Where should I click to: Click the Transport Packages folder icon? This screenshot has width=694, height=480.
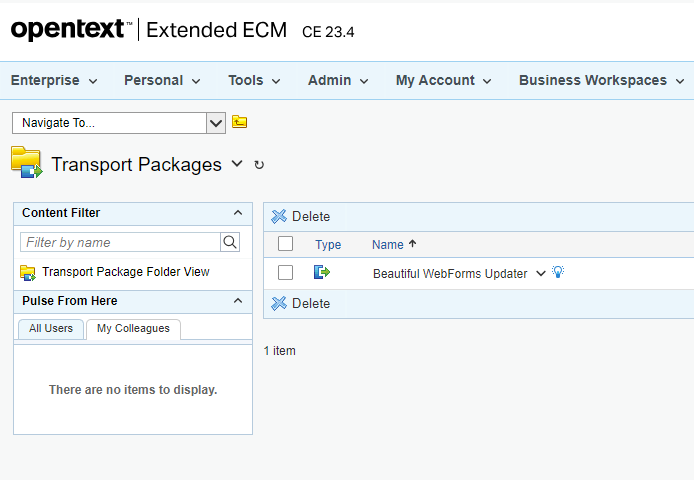click(26, 163)
